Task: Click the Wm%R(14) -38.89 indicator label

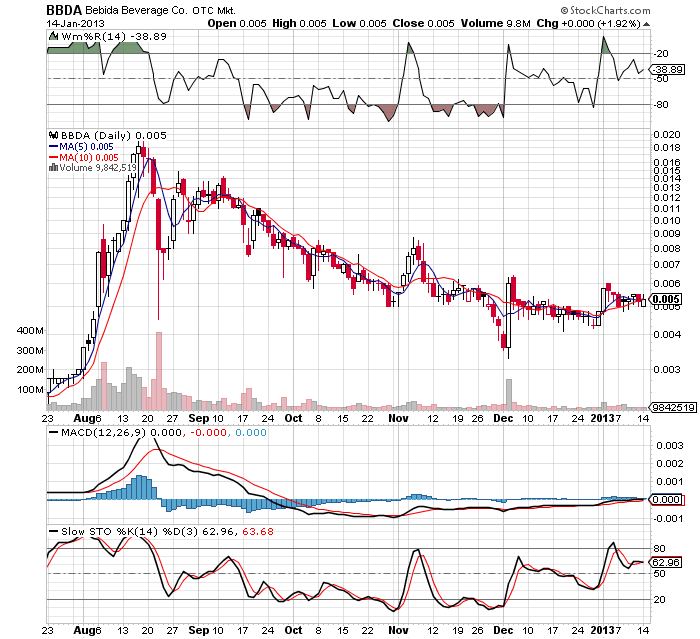Action: [114, 36]
